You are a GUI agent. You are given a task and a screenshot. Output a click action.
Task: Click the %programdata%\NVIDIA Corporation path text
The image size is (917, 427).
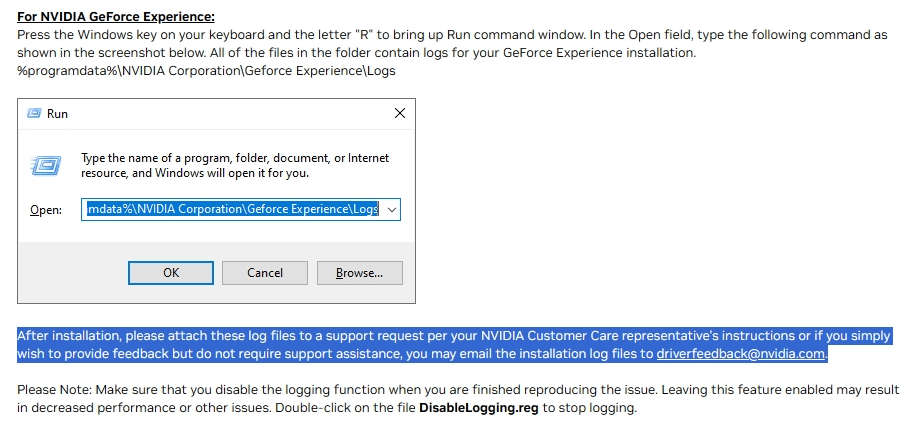click(206, 71)
